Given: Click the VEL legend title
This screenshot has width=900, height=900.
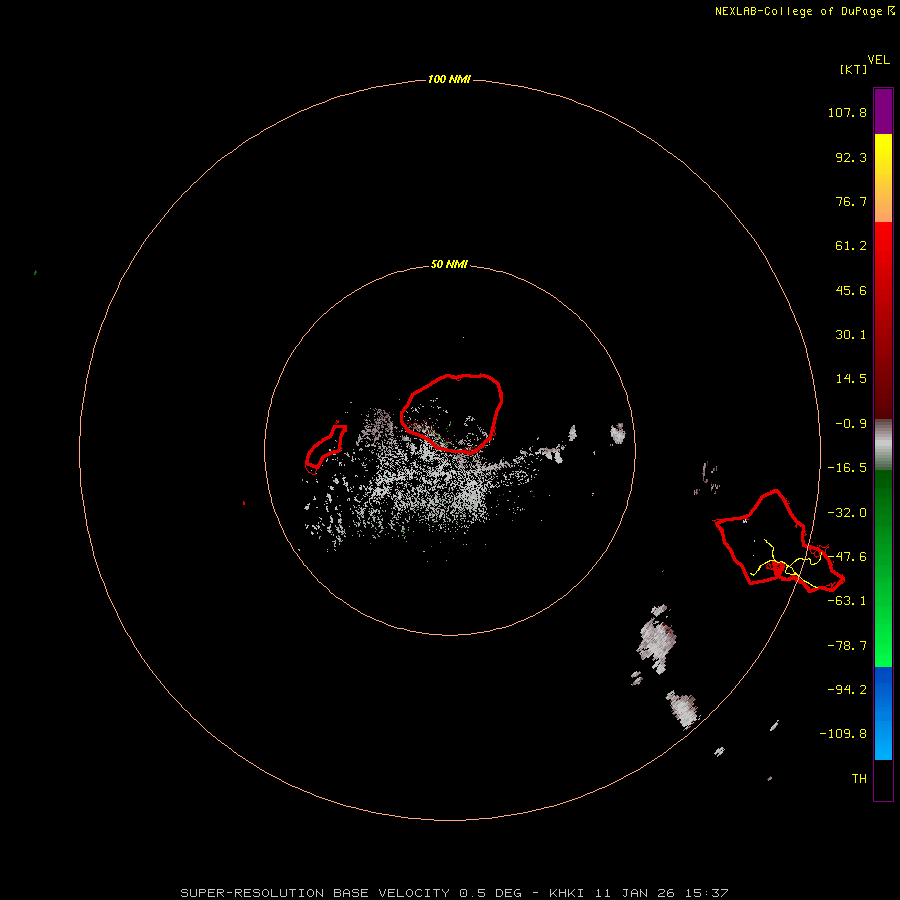Looking at the screenshot, I should [x=879, y=60].
